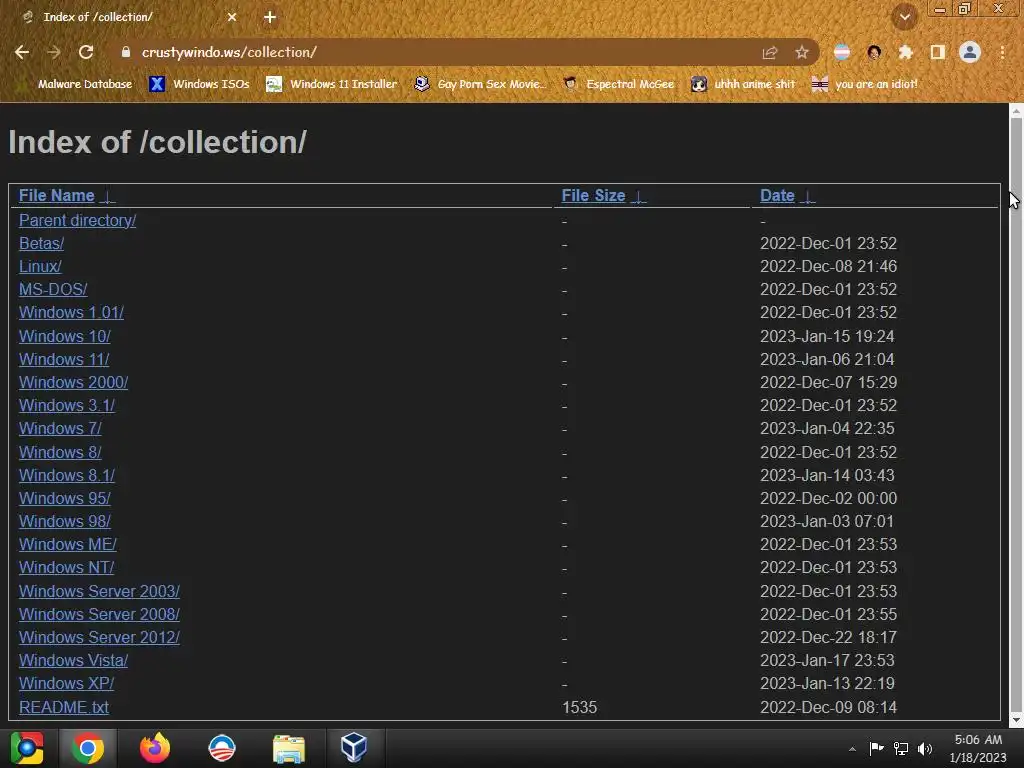
Task: Sort by Date column header
Action: [x=777, y=195]
